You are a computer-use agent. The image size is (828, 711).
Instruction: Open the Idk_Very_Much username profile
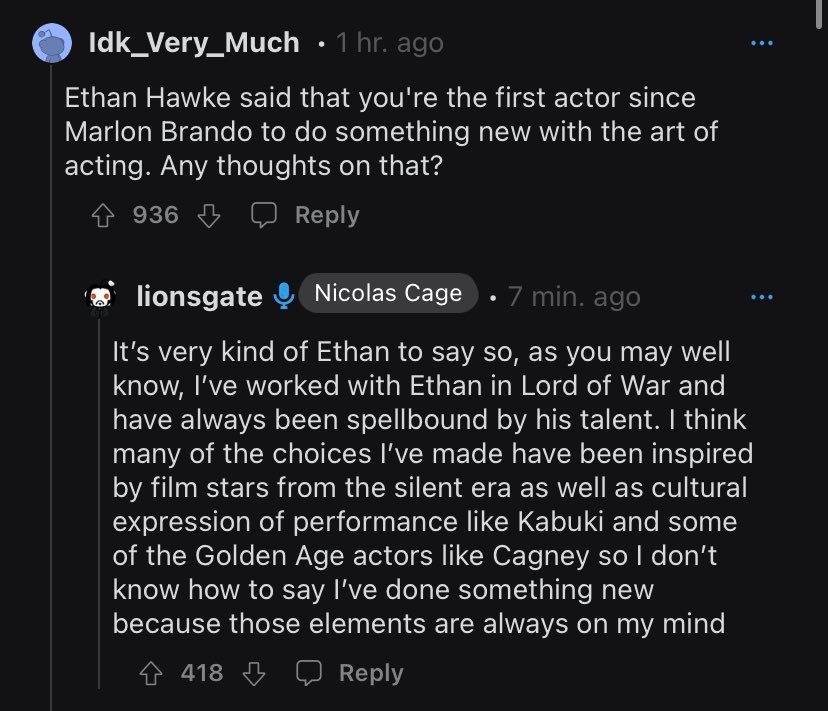[194, 42]
